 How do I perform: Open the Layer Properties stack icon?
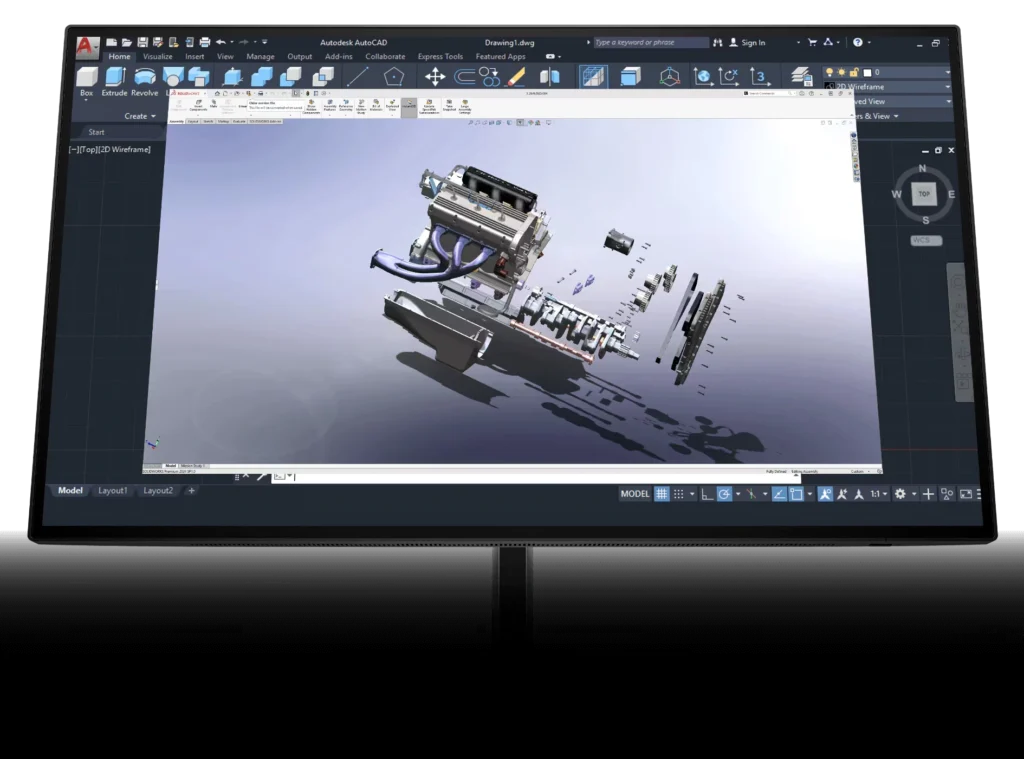[x=801, y=77]
